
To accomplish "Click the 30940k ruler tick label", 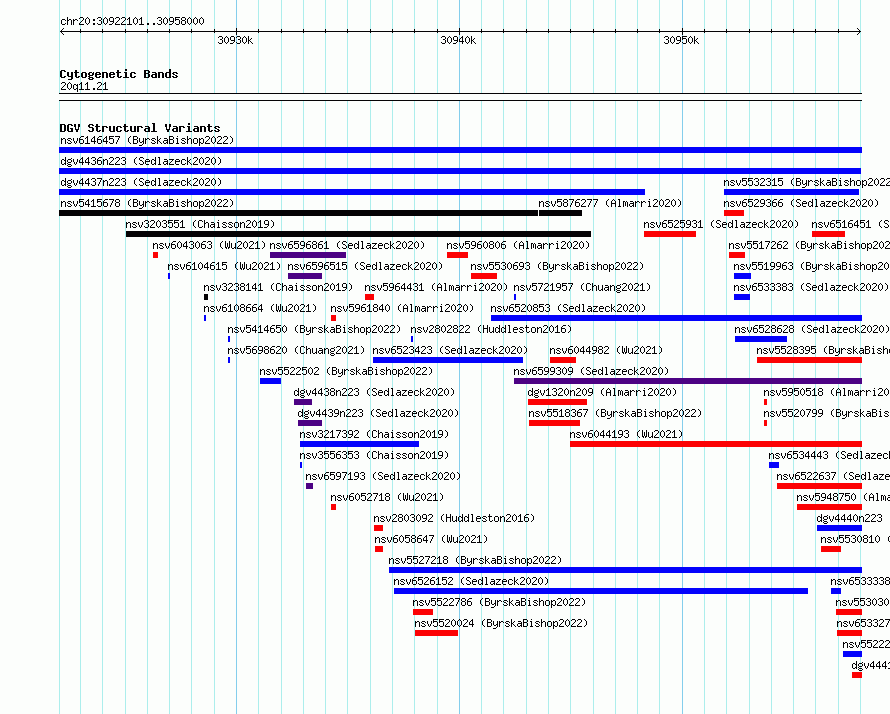I will [x=458, y=40].
